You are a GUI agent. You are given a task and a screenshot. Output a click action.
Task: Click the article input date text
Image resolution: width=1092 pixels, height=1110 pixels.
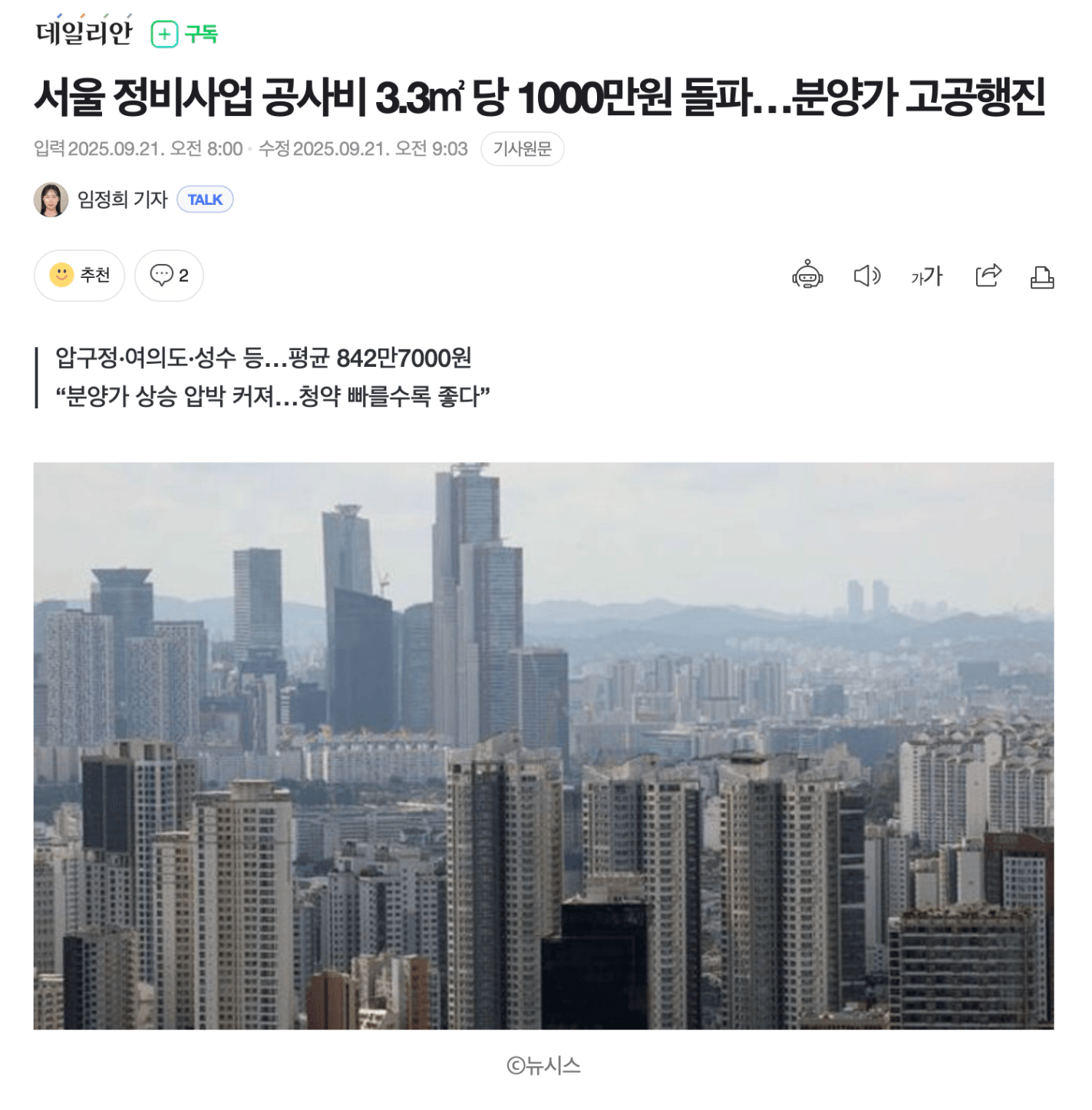(138, 149)
